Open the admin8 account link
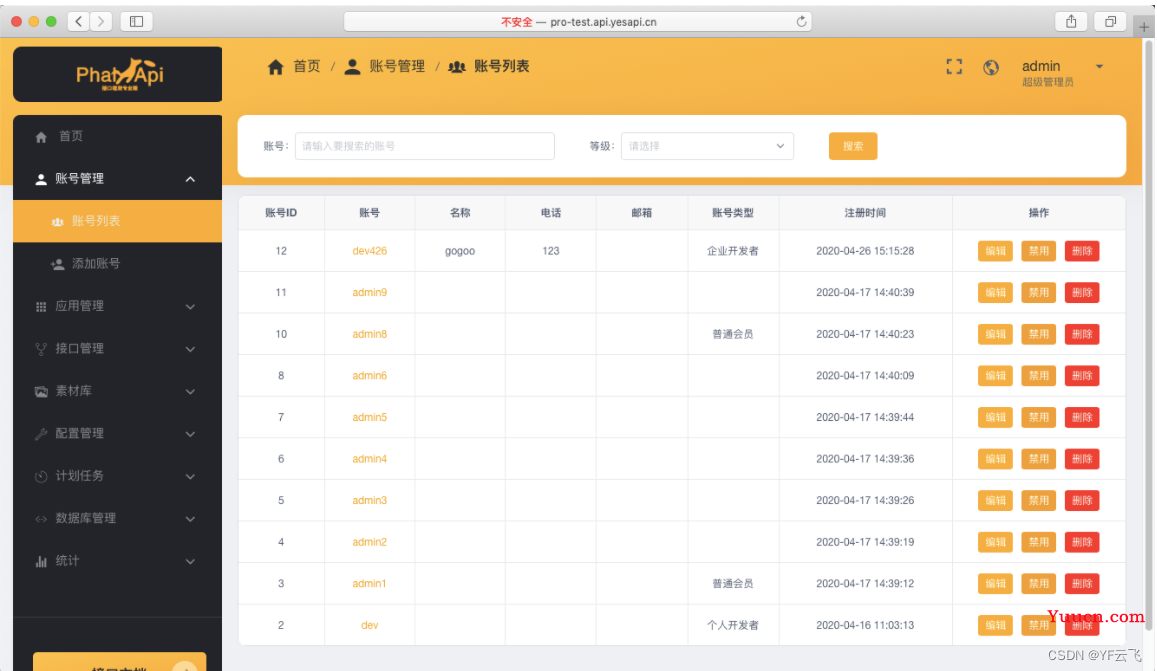This screenshot has height=671, width=1157. [x=370, y=334]
